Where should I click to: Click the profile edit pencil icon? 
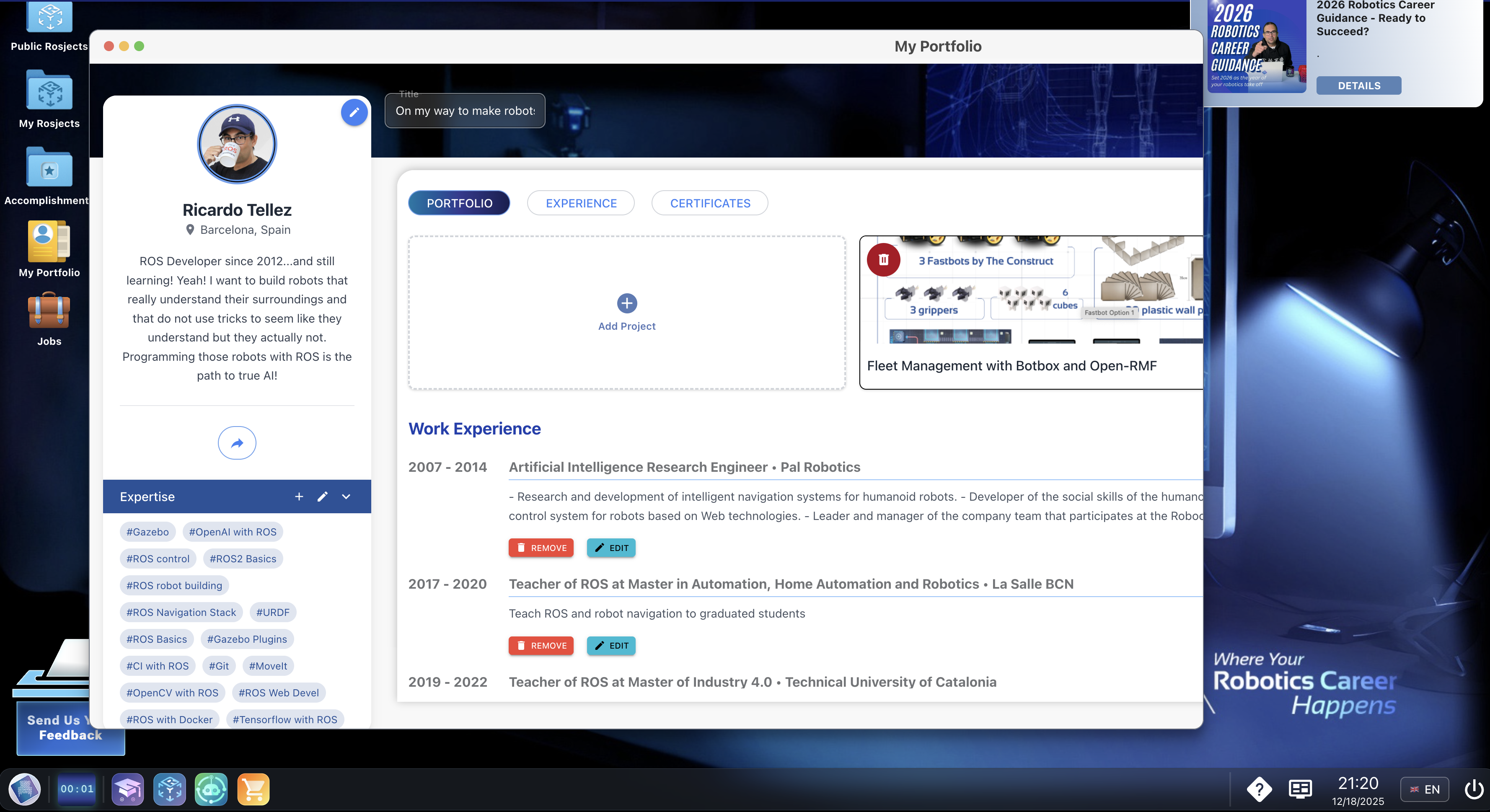[354, 112]
